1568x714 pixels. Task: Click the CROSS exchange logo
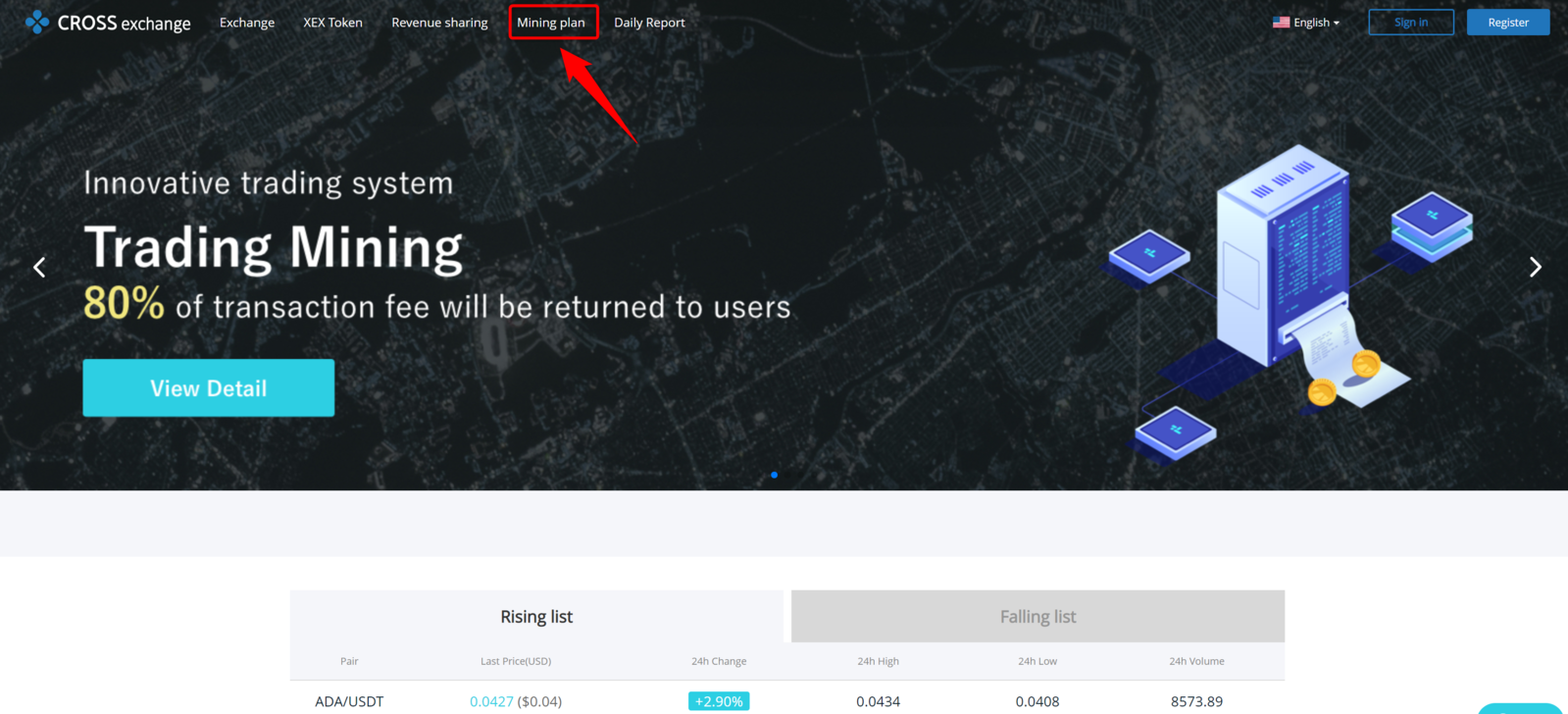click(x=108, y=23)
